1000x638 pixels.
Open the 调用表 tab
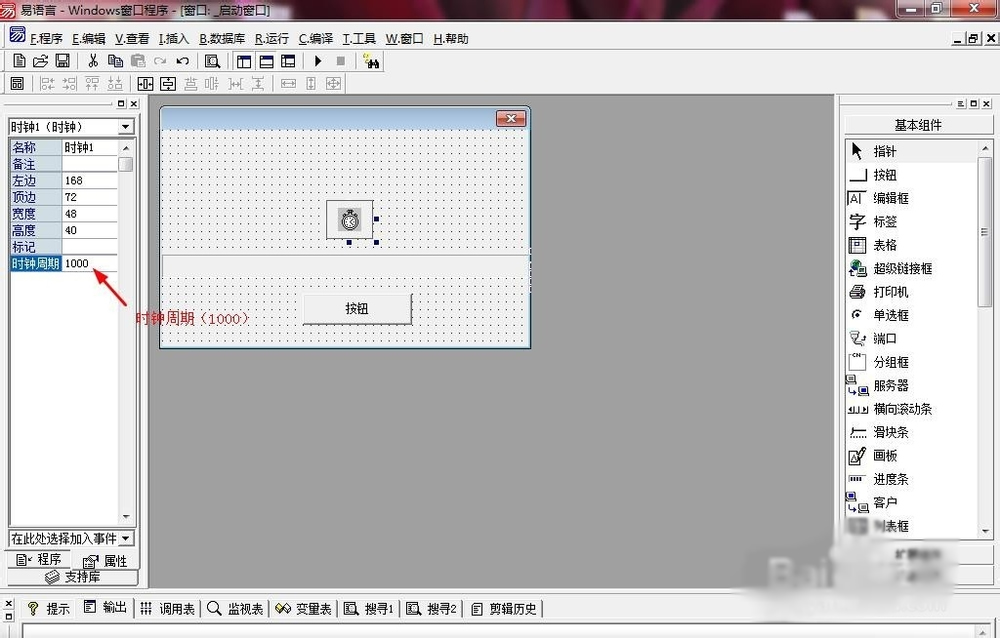pyautogui.click(x=167, y=609)
